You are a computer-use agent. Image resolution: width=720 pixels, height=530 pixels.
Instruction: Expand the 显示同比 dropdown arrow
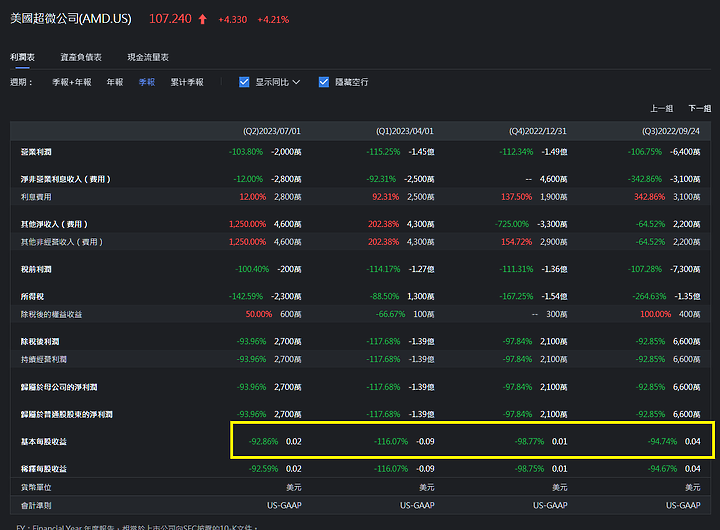click(296, 82)
